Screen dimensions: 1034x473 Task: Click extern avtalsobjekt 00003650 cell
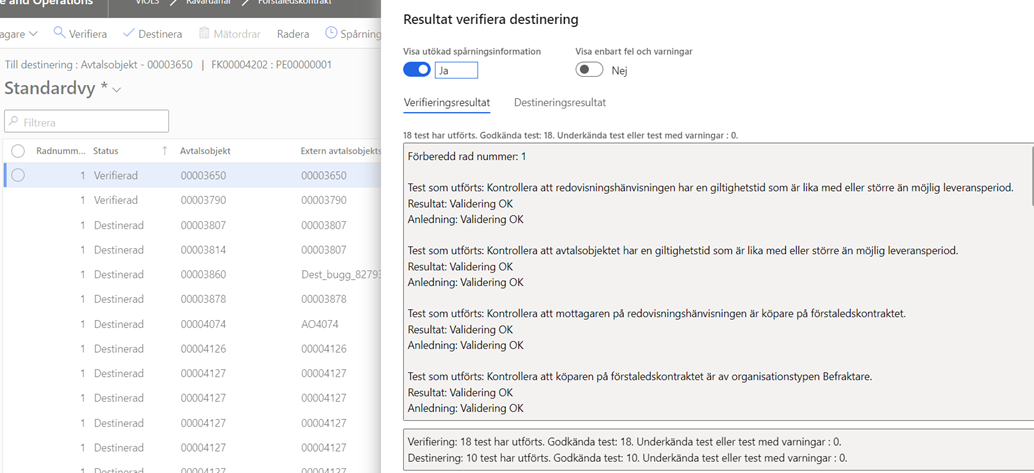(324, 176)
